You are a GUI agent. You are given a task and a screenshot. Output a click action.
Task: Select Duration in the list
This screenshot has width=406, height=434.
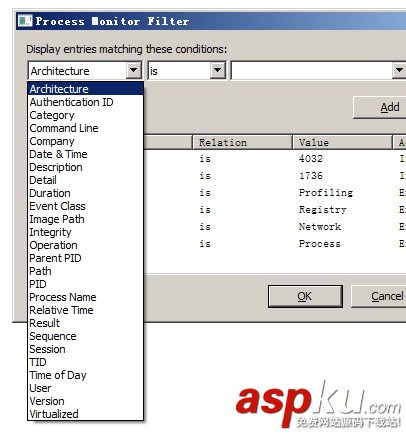[x=85, y=193]
